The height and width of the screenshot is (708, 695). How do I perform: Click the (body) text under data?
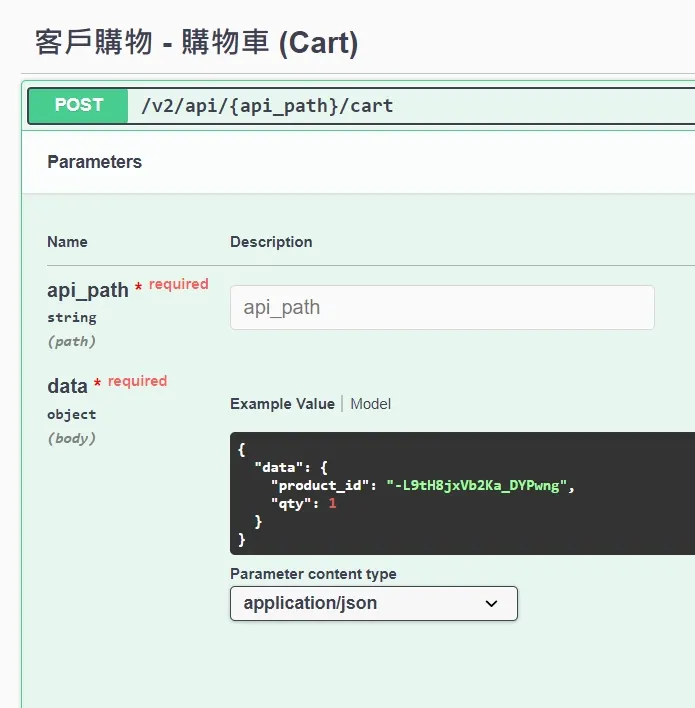[71, 438]
